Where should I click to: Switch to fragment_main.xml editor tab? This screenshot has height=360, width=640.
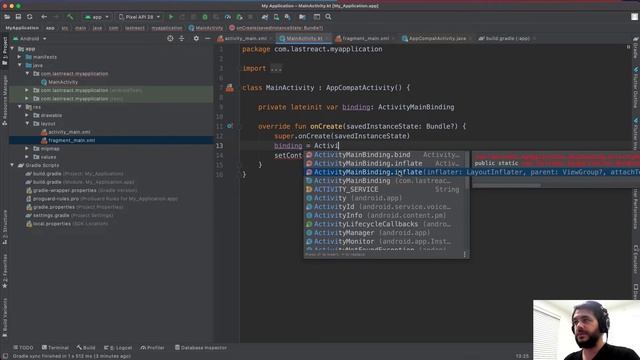(x=365, y=38)
